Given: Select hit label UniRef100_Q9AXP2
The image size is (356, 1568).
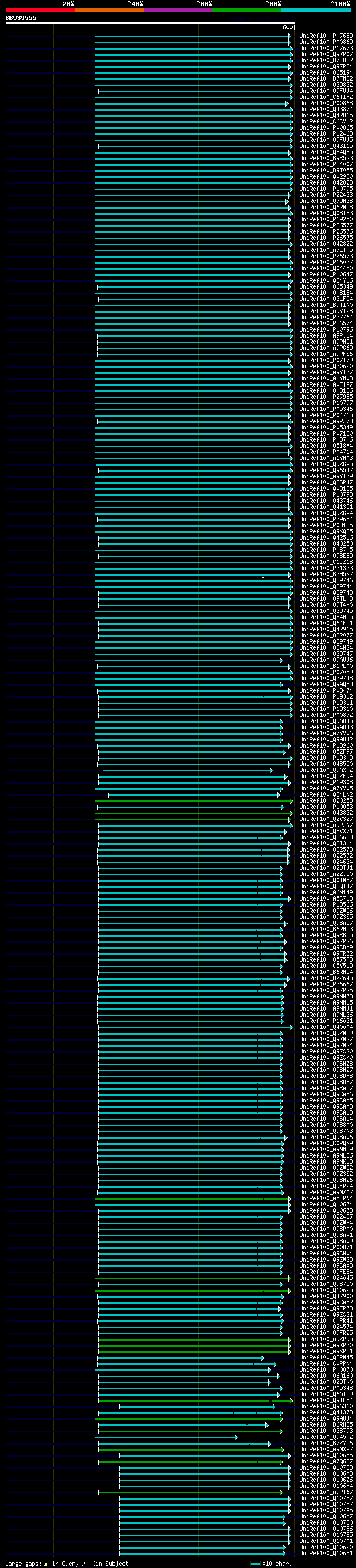Looking at the screenshot, I should 325,770.
